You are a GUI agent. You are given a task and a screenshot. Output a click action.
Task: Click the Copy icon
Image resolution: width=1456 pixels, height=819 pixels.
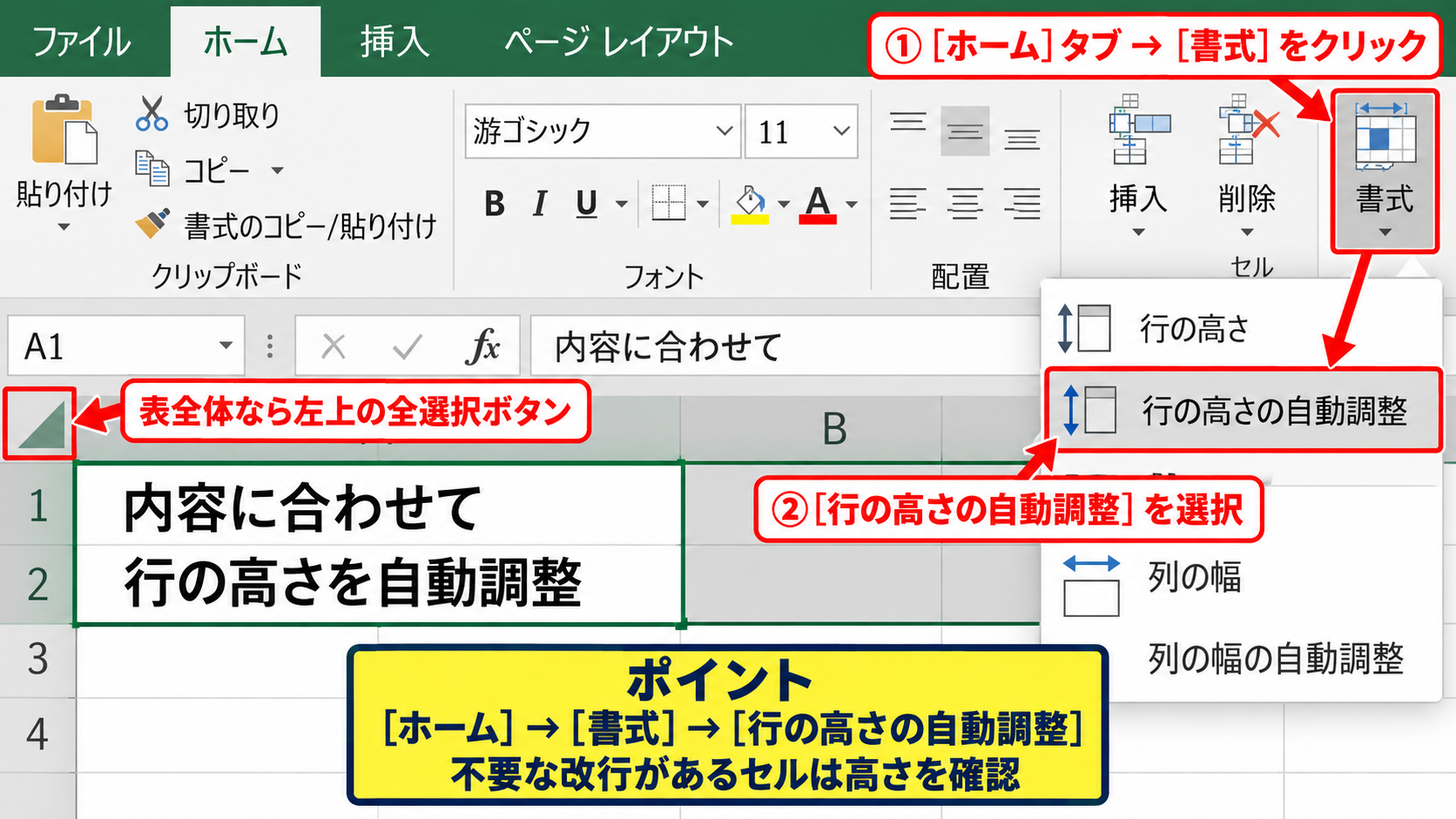pos(152,169)
